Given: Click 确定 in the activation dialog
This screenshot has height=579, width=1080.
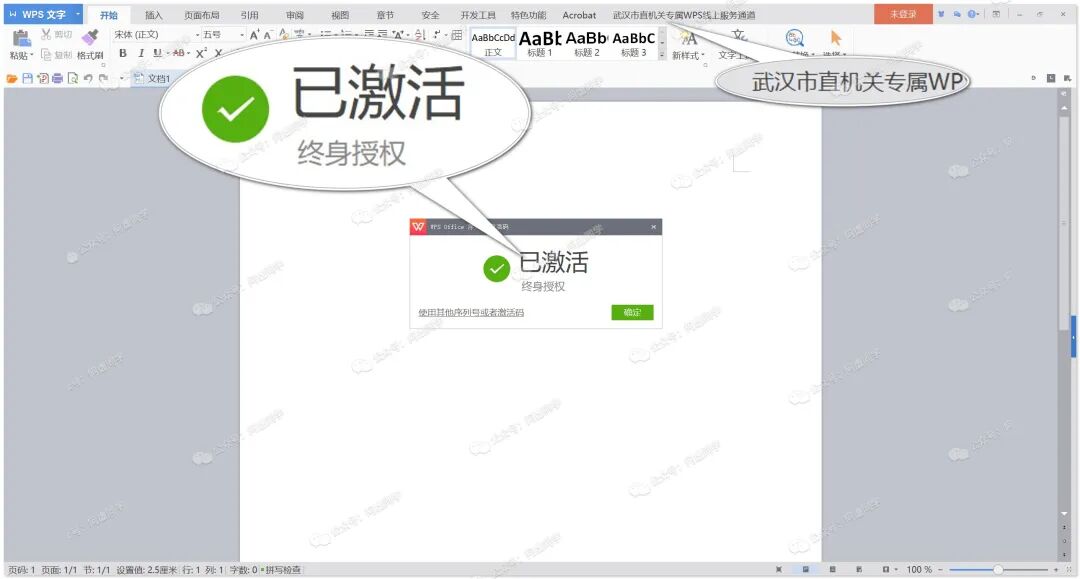Looking at the screenshot, I should click(x=632, y=313).
